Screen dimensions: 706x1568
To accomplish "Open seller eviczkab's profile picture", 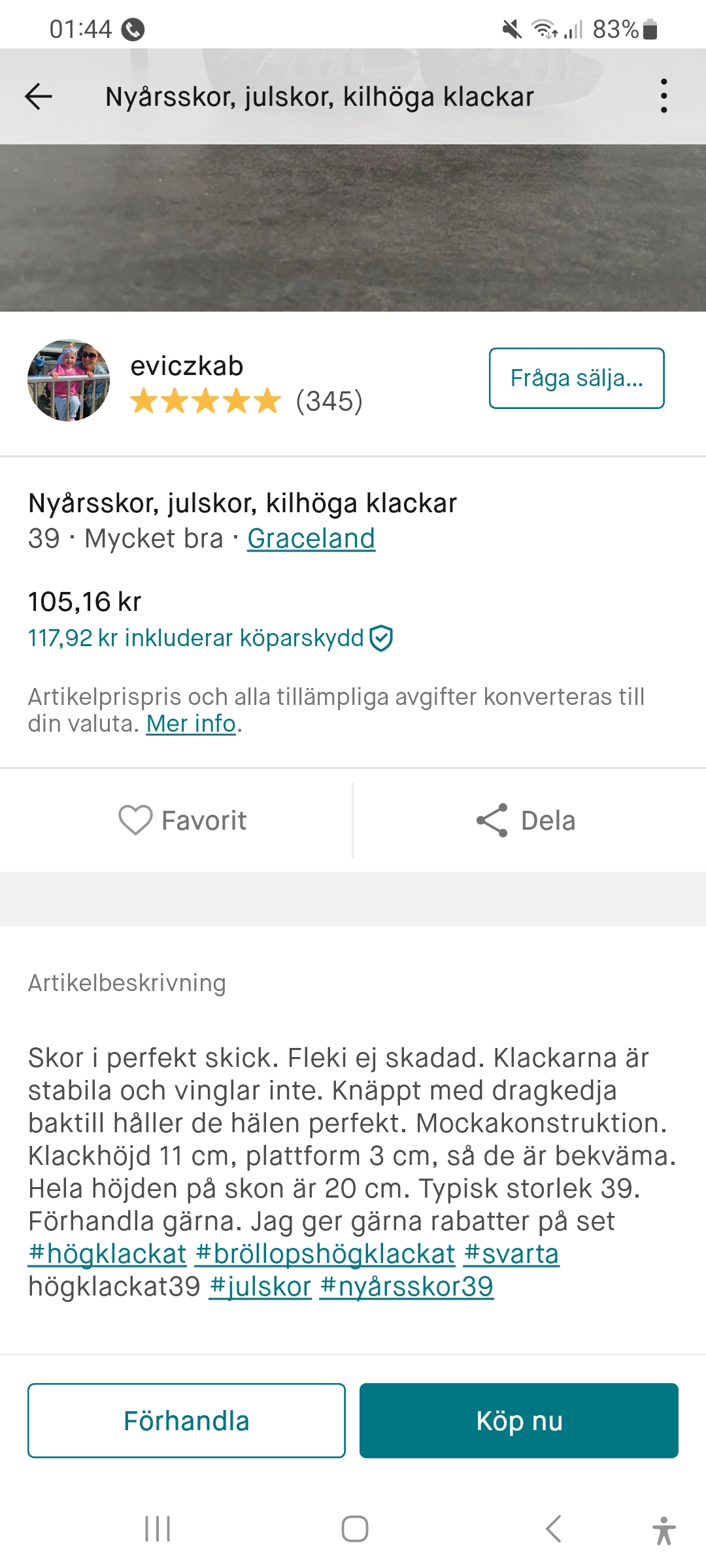I will 69,380.
